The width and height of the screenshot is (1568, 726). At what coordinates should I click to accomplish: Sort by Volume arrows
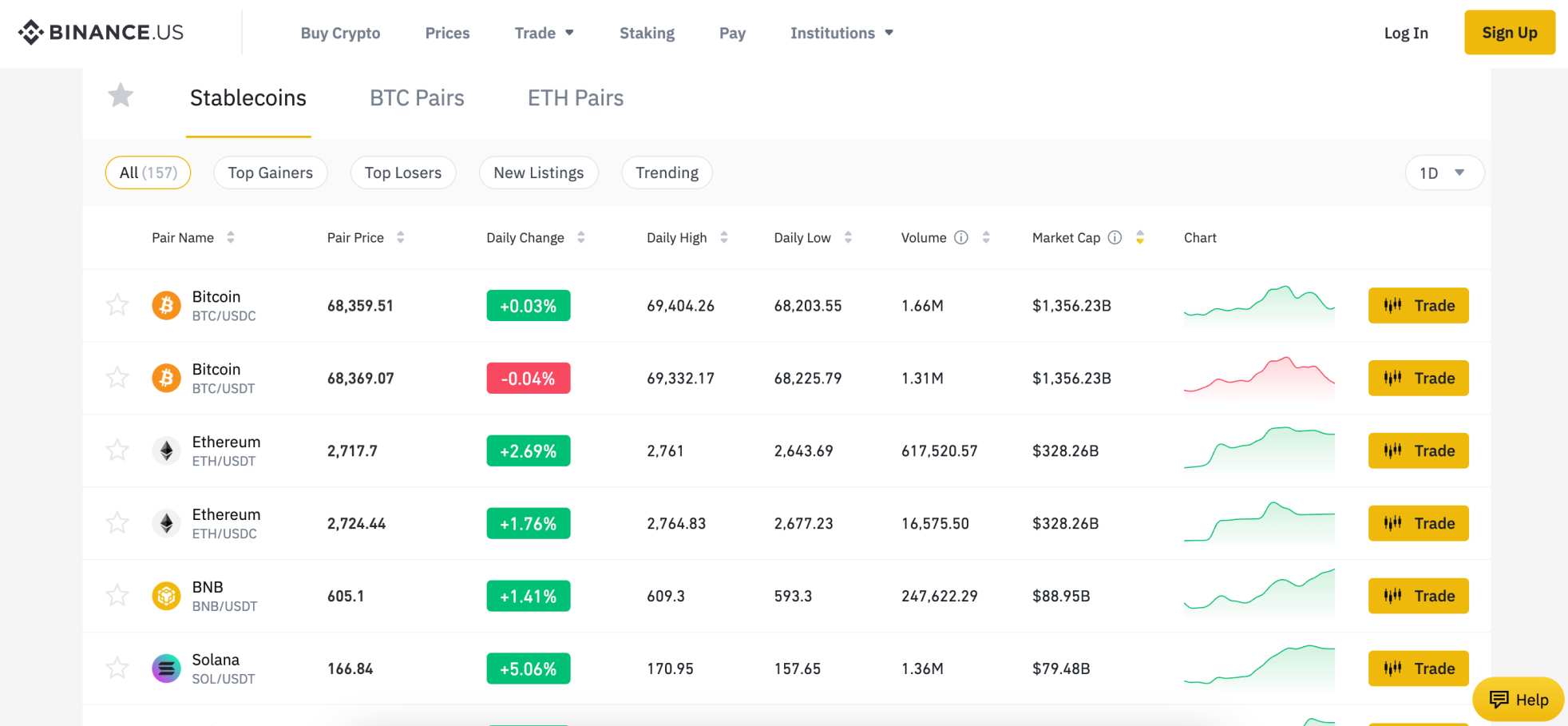point(986,237)
